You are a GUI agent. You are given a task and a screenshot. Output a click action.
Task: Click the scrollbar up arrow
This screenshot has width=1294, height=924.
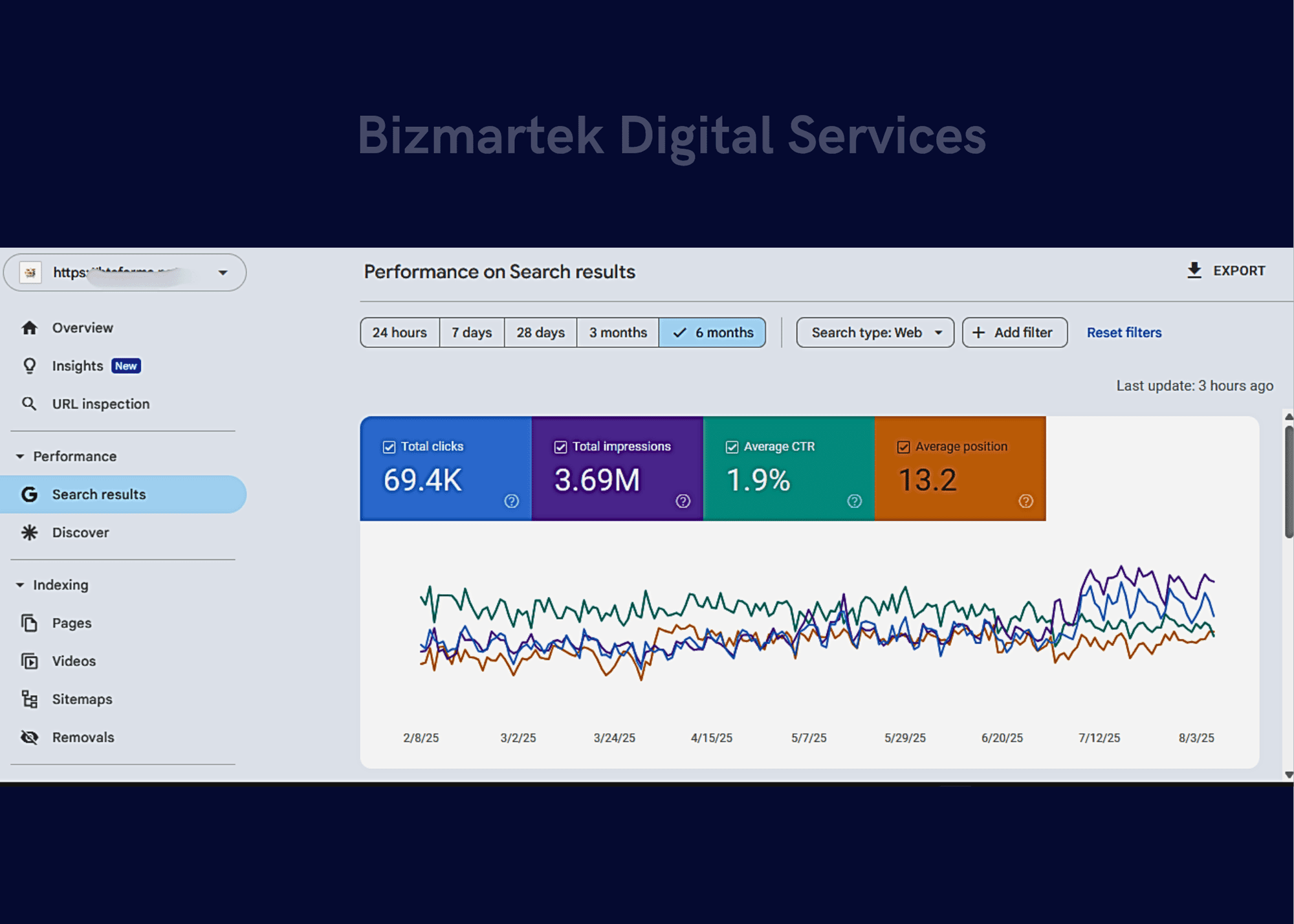tap(1289, 417)
